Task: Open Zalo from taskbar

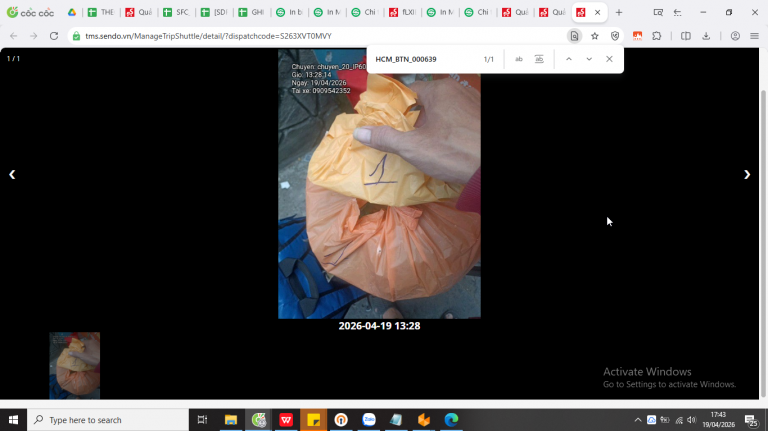Action: pyautogui.click(x=369, y=420)
